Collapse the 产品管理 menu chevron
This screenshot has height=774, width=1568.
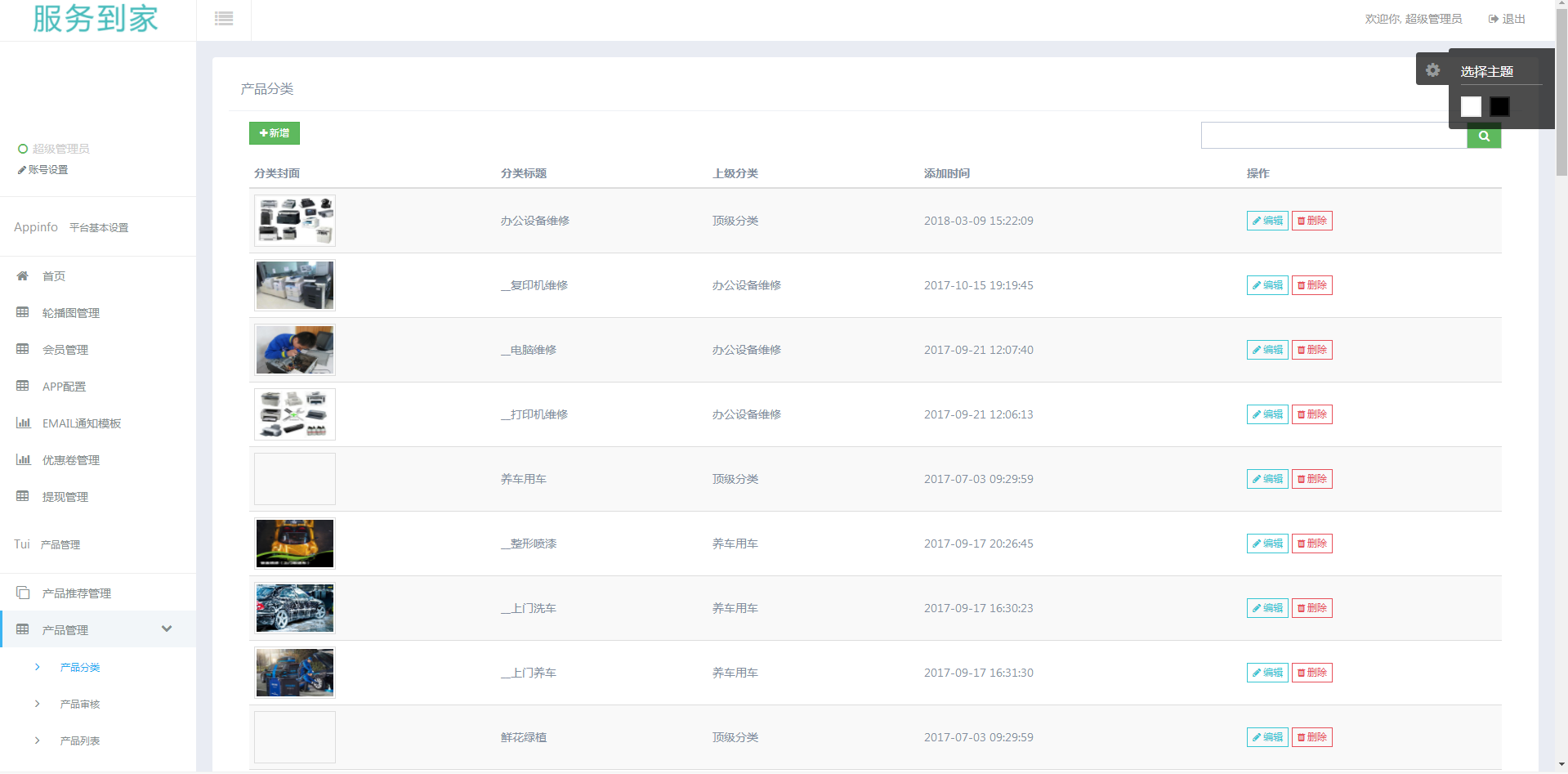pyautogui.click(x=167, y=629)
